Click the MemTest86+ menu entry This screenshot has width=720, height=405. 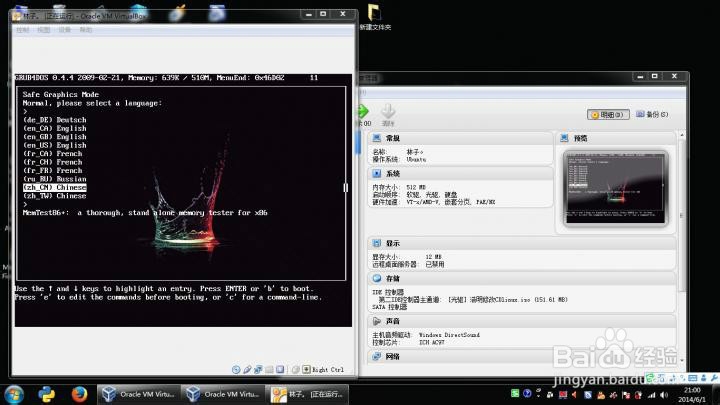pyautogui.click(x=145, y=213)
